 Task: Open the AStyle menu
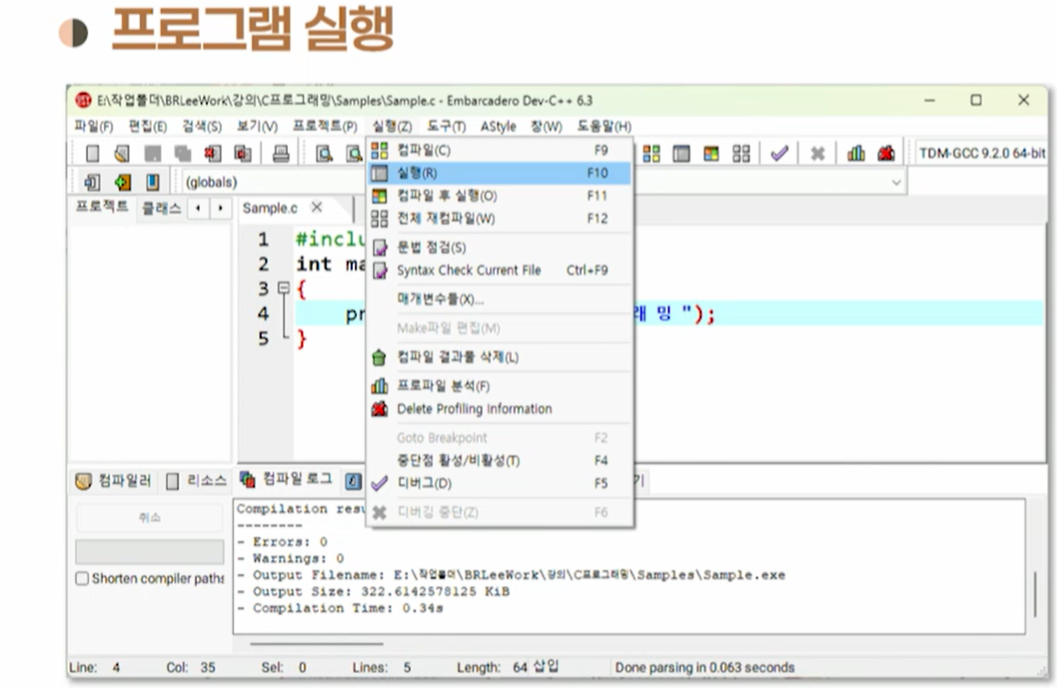click(x=498, y=126)
